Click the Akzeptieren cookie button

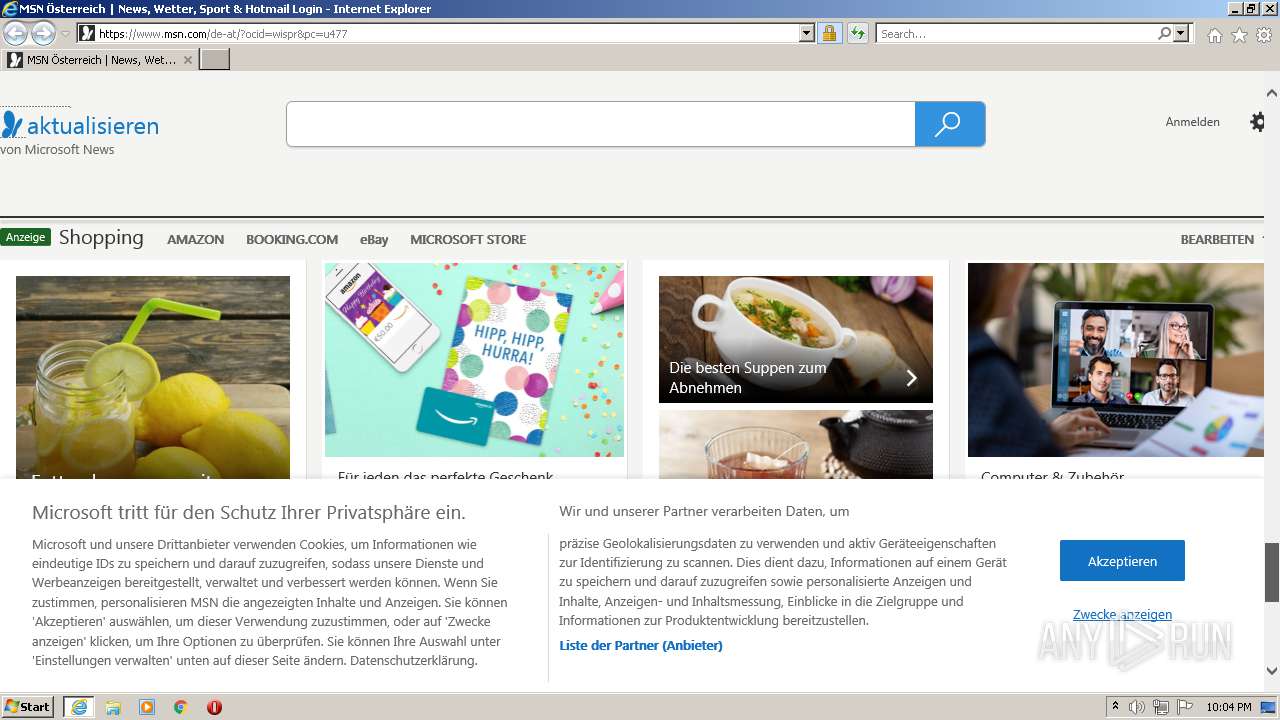pos(1122,561)
